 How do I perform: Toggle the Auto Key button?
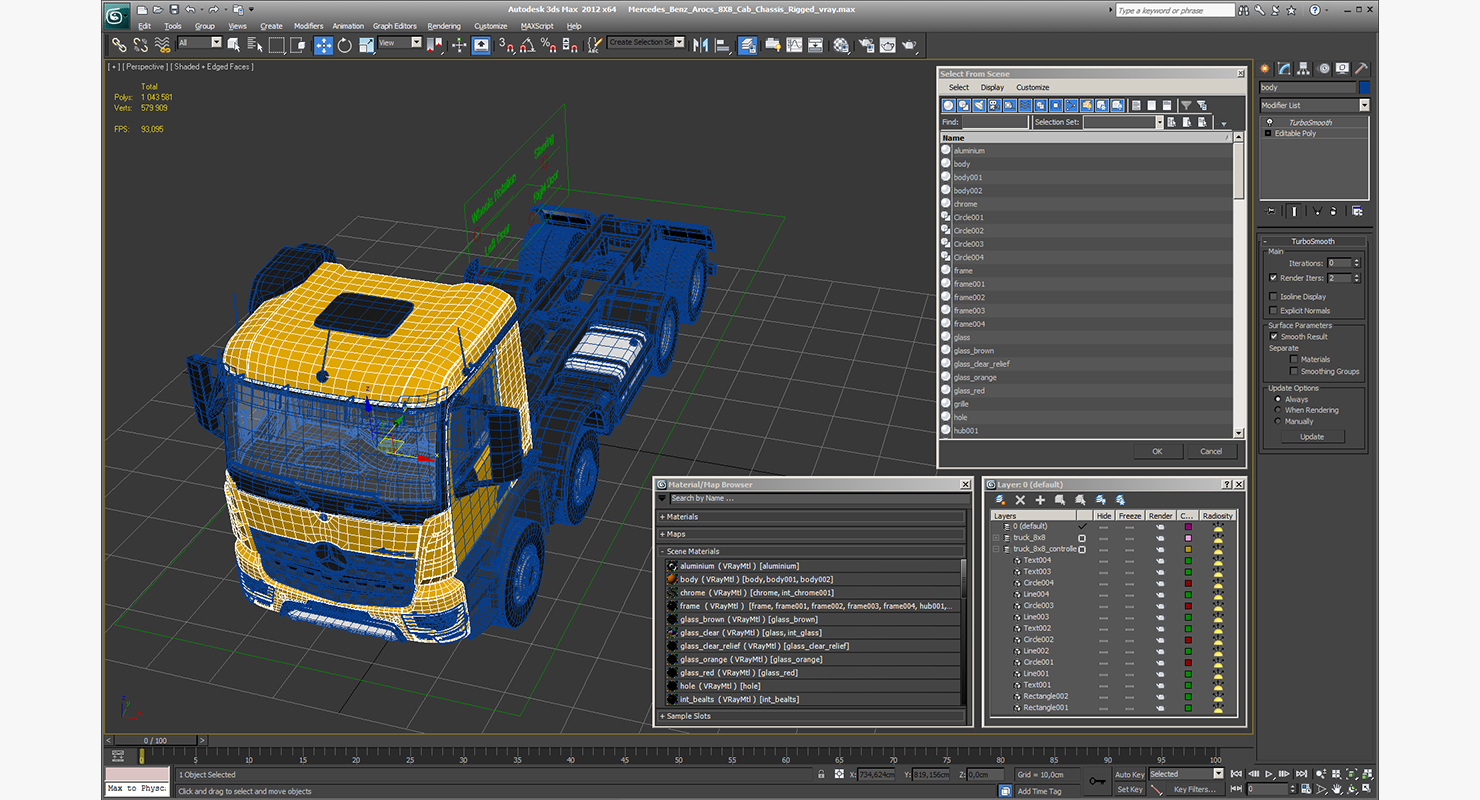click(x=1129, y=774)
